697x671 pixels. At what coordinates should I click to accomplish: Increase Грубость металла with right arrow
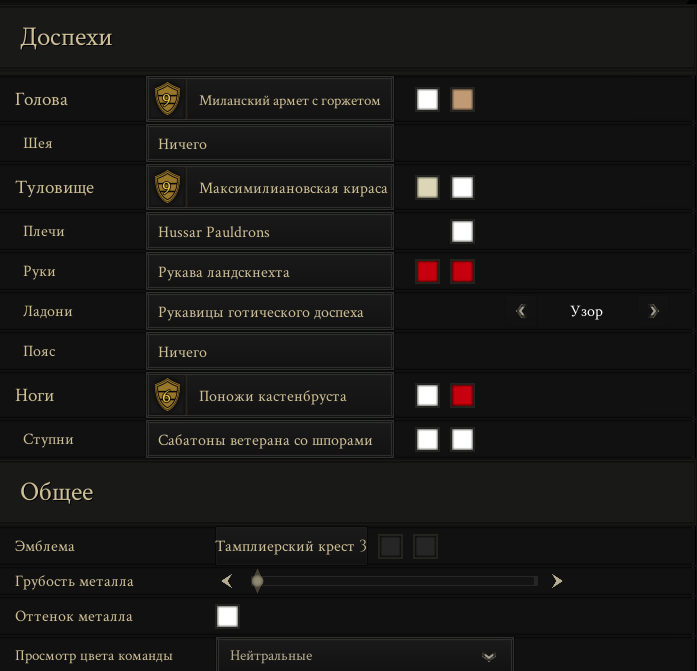[x=557, y=581]
